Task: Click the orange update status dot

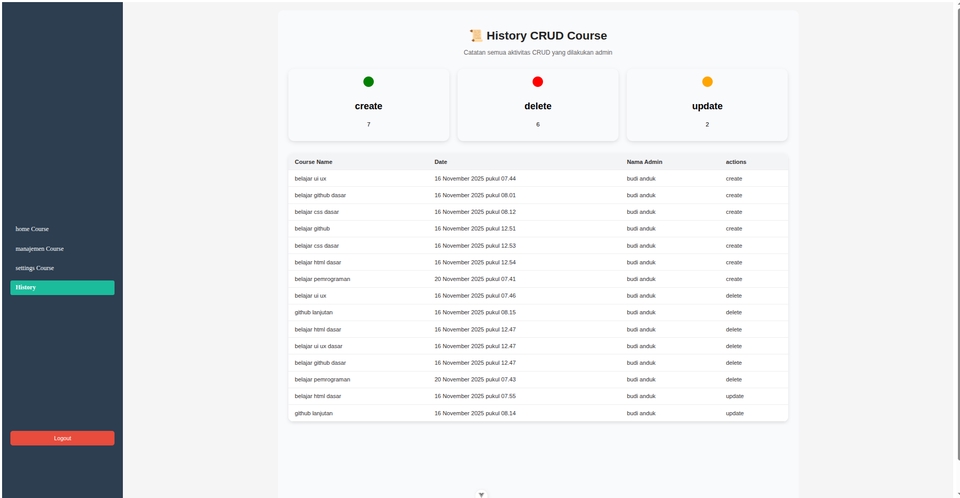Action: coord(707,82)
